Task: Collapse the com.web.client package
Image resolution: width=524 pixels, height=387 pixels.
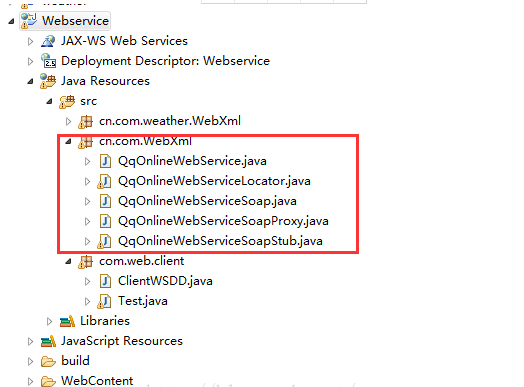Action: coord(69,261)
